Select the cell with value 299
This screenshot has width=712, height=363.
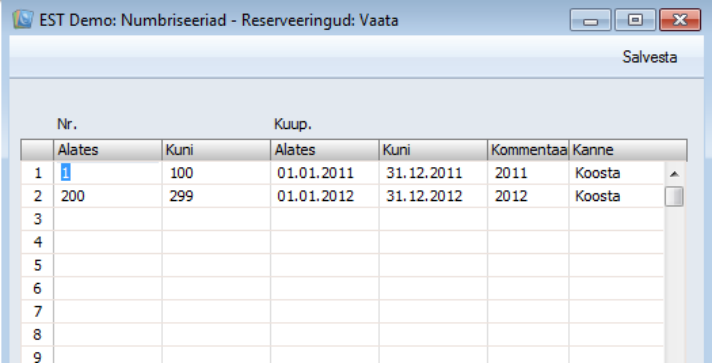(216, 196)
